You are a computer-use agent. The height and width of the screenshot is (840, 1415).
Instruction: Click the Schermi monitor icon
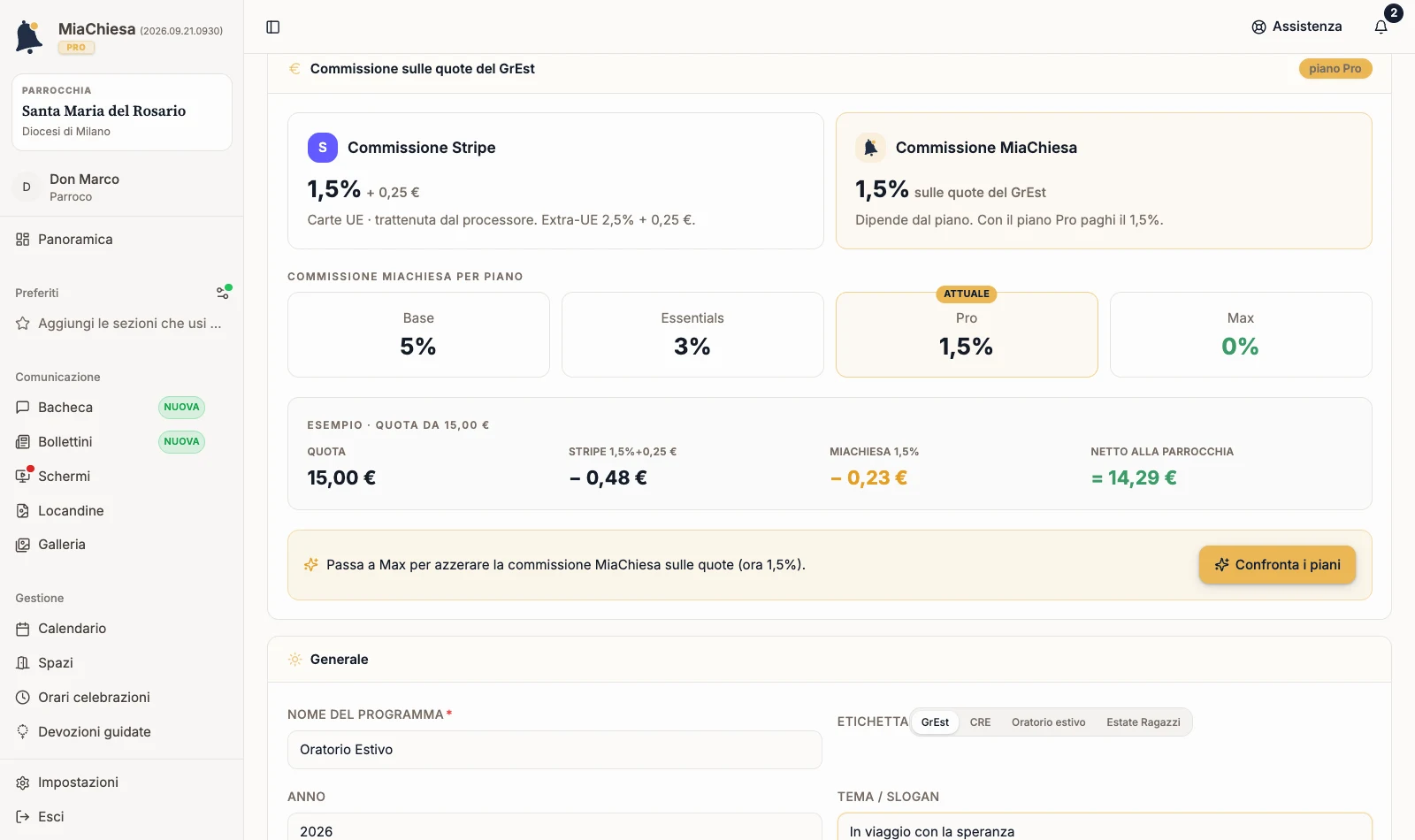pos(23,477)
